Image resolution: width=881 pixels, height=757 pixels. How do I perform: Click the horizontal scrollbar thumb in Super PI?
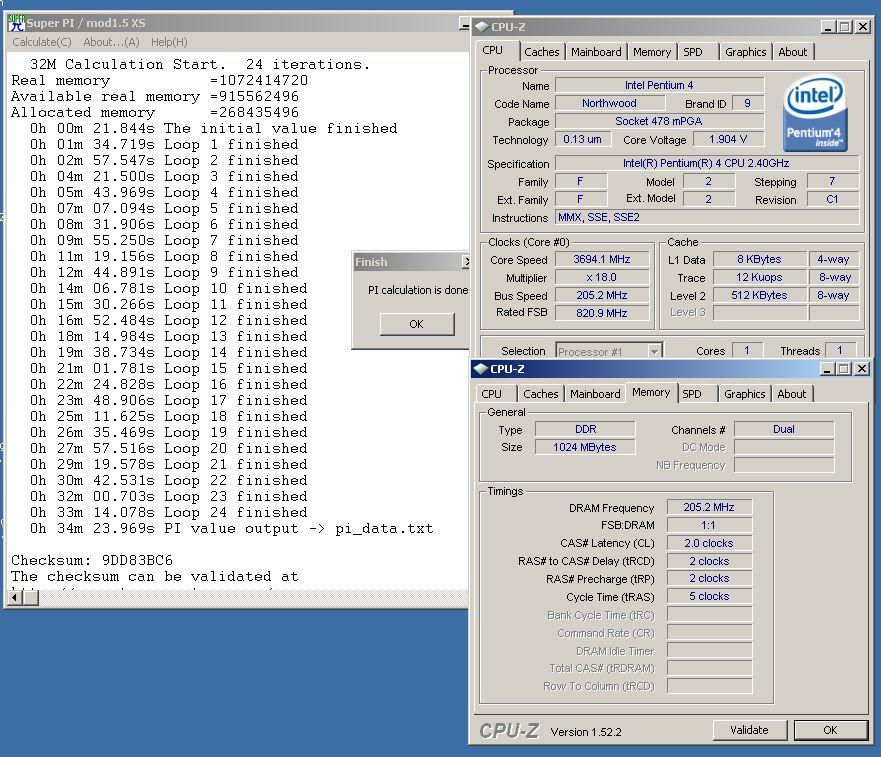coord(30,598)
